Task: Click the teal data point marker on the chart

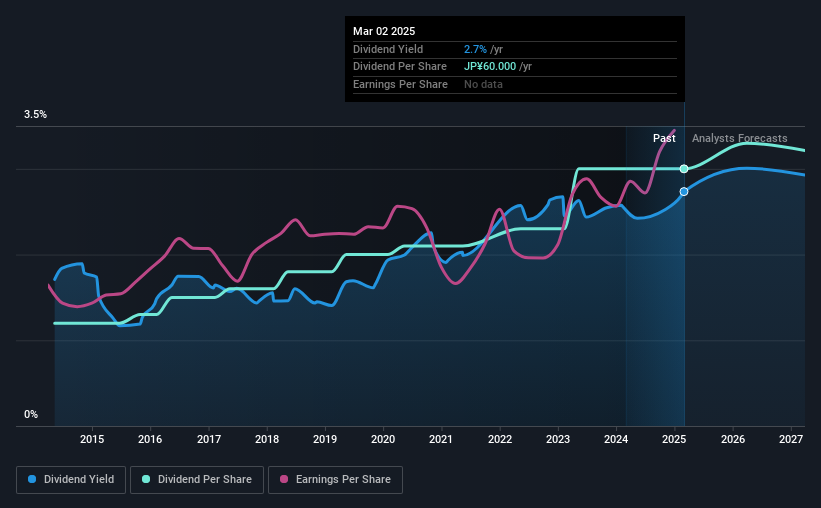Action: click(684, 169)
